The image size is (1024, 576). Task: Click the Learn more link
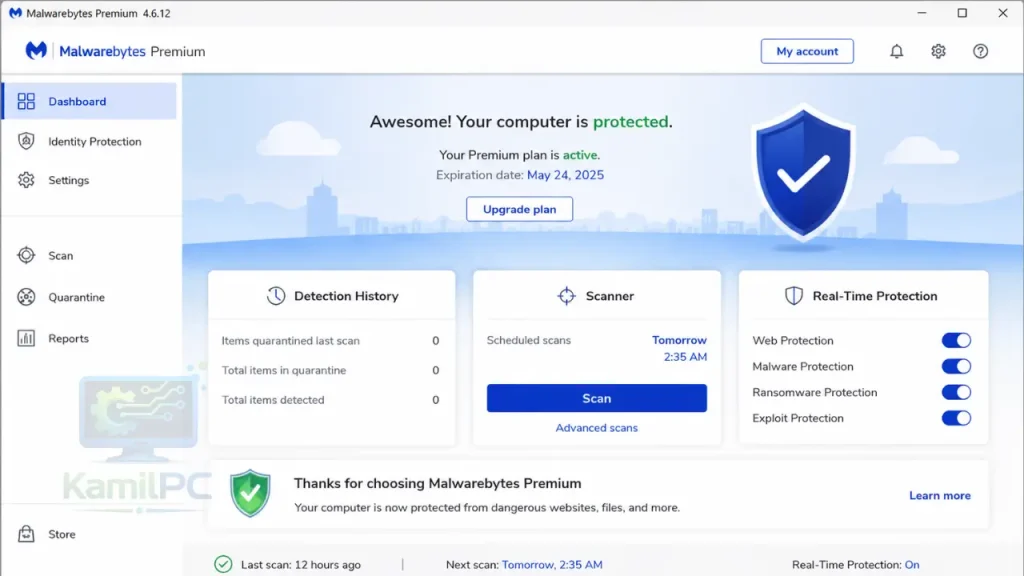point(940,496)
